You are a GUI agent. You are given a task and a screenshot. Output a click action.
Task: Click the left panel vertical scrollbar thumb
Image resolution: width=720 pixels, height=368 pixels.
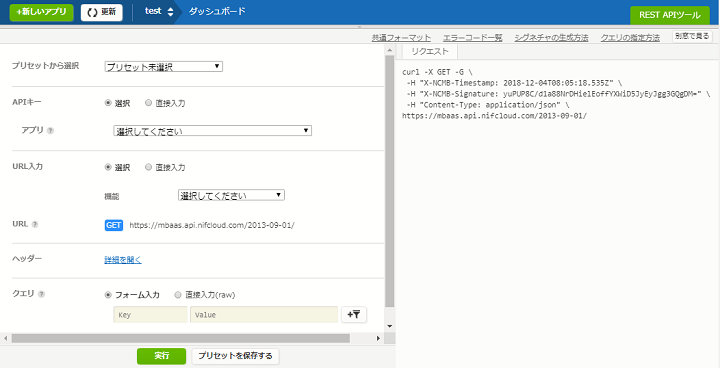(389, 181)
